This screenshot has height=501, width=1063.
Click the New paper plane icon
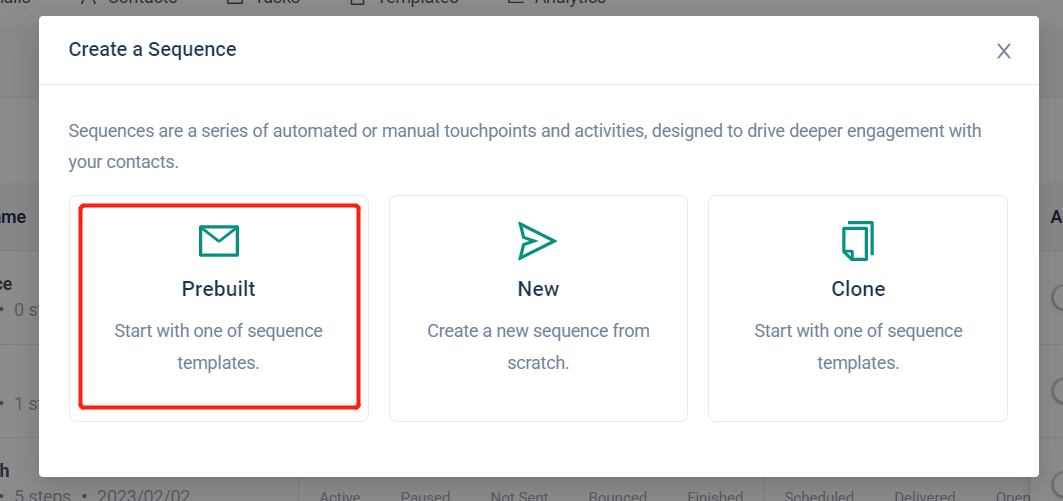click(x=537, y=241)
